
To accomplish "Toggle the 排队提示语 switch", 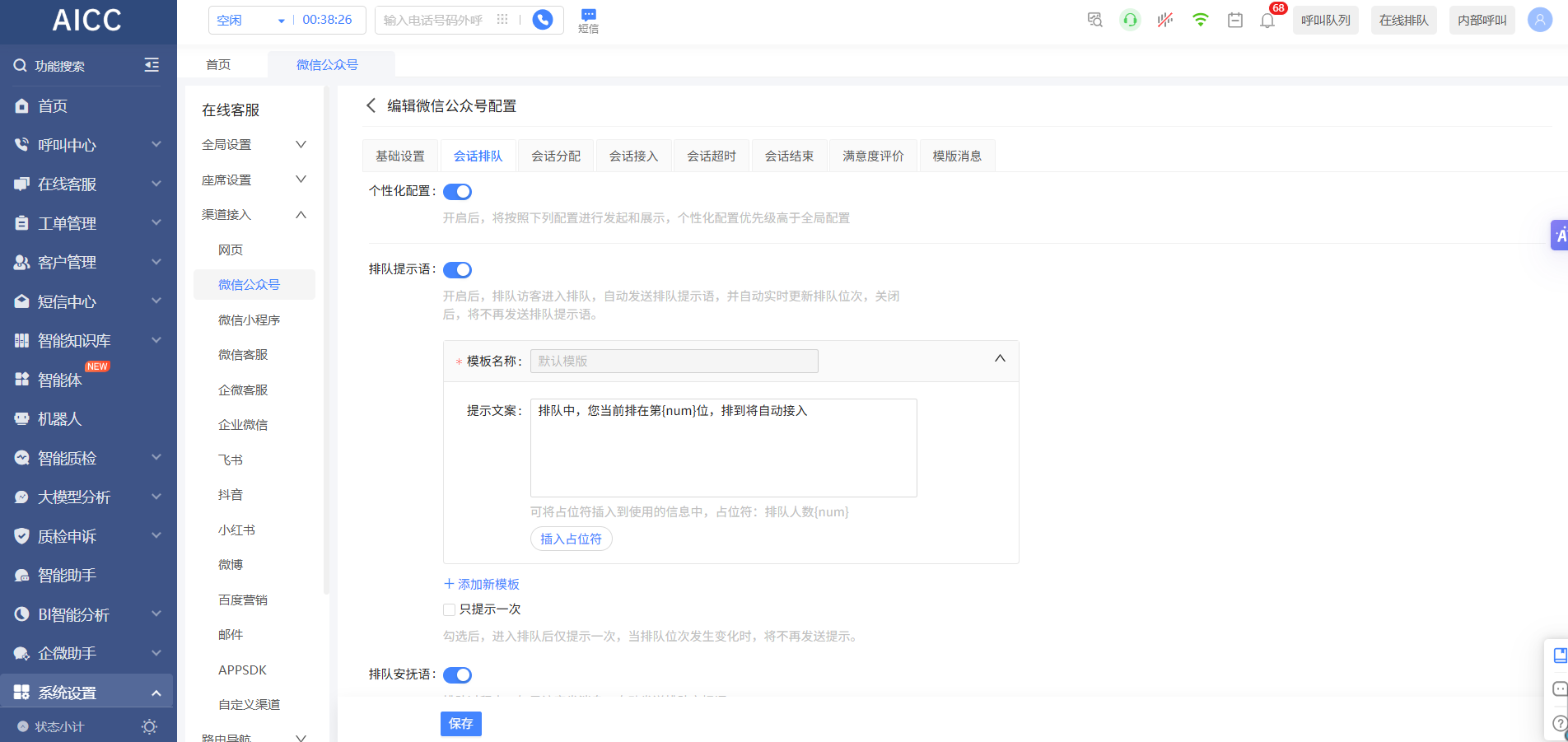I will pyautogui.click(x=457, y=270).
